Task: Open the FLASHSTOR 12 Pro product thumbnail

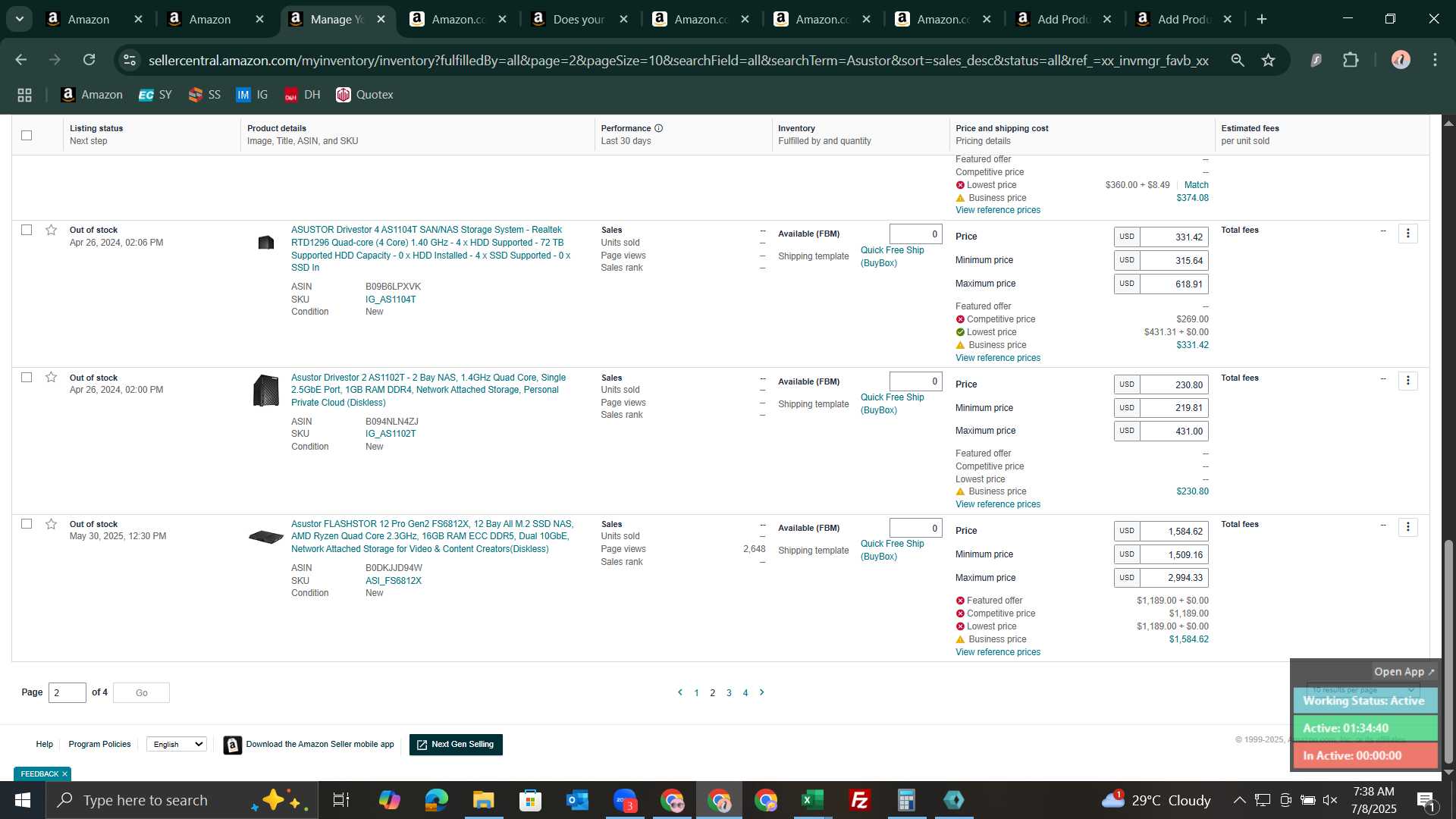Action: [266, 537]
